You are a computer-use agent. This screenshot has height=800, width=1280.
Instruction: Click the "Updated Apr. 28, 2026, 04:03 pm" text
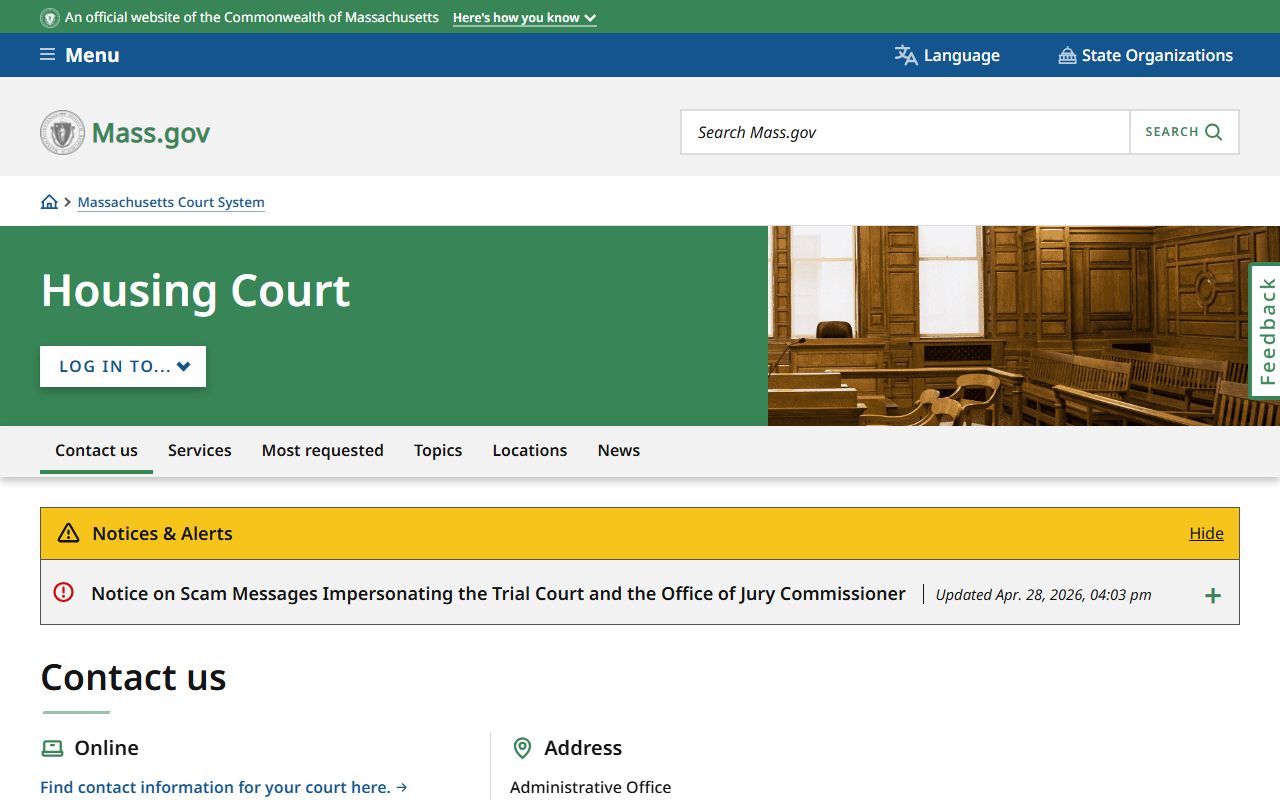1043,595
